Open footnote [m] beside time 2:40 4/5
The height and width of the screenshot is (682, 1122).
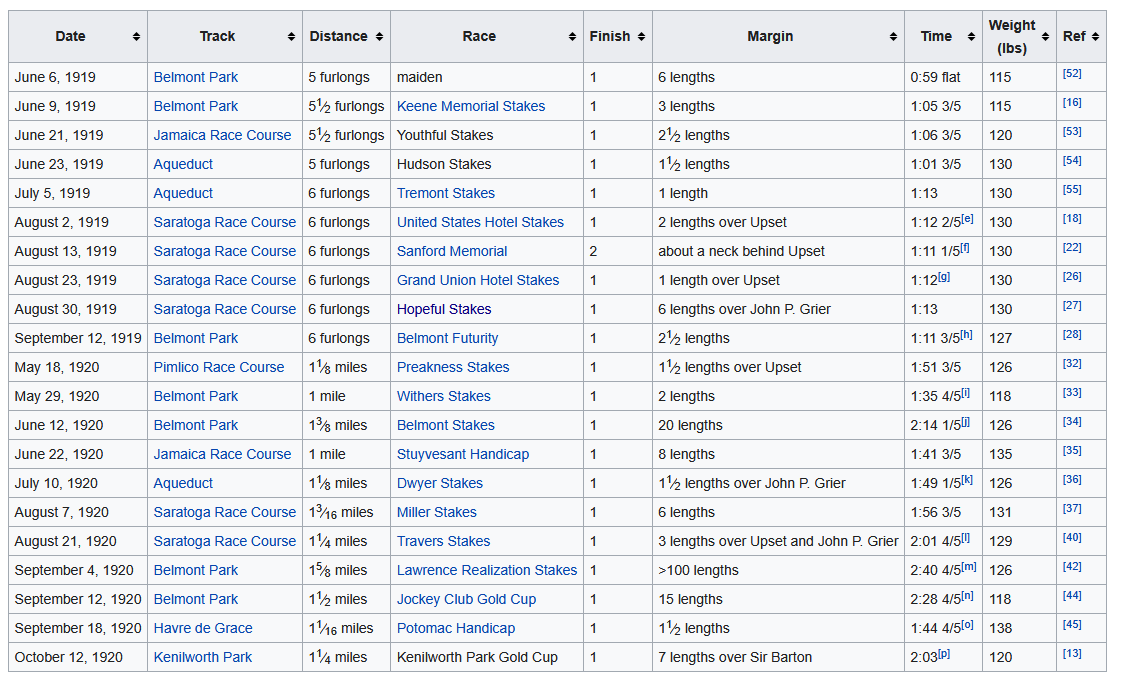[969, 566]
